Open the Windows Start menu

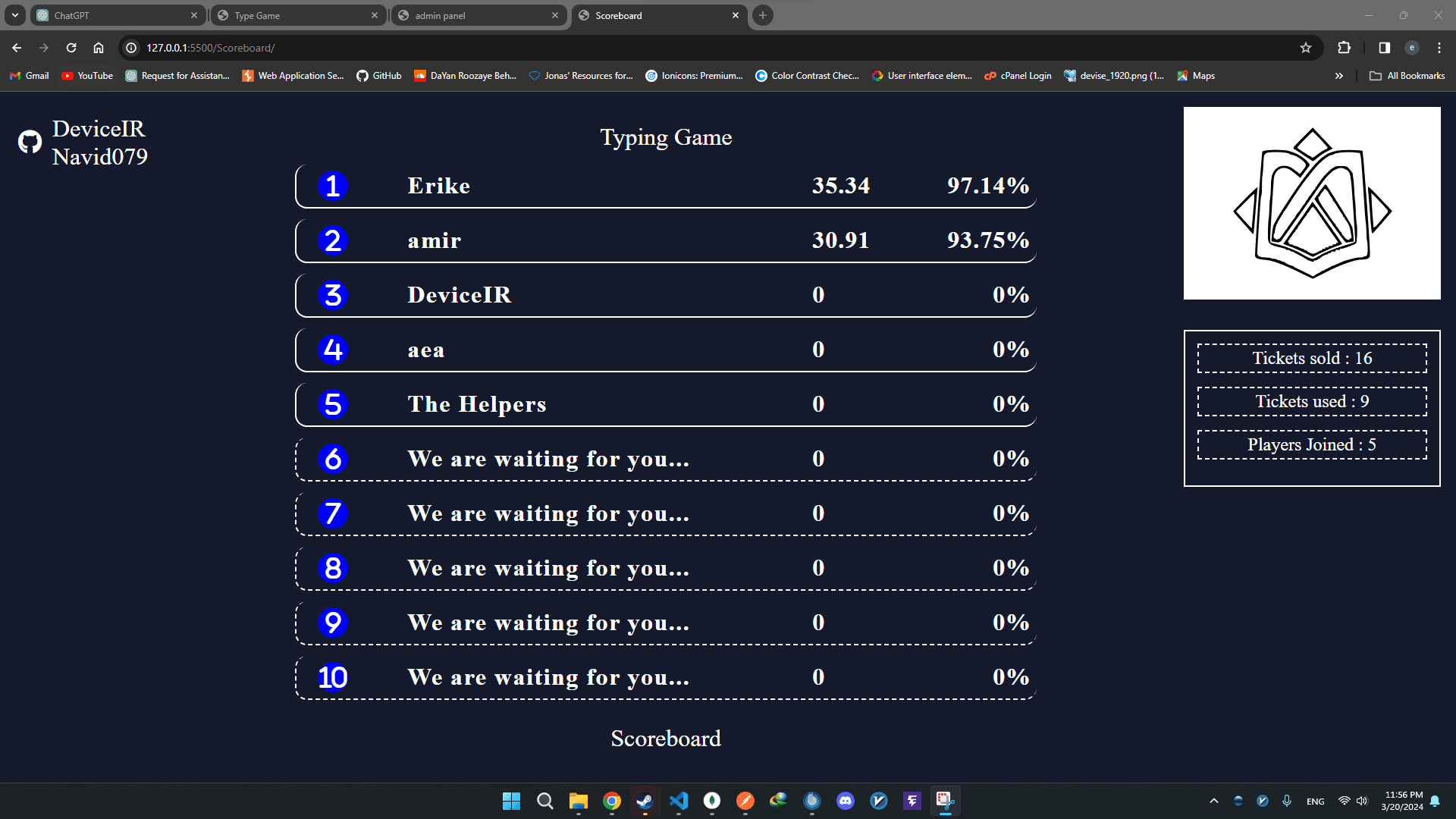pyautogui.click(x=511, y=801)
